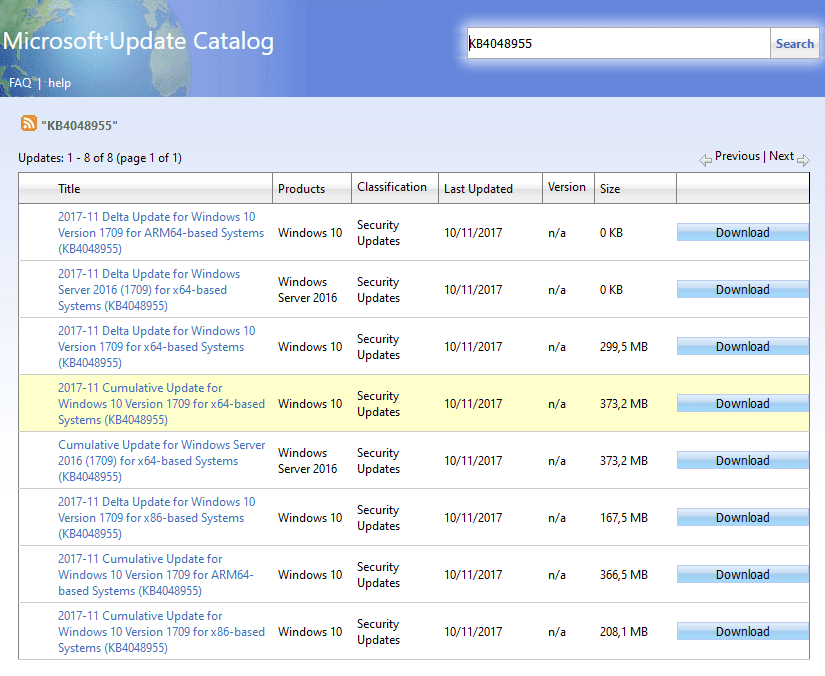The height and width of the screenshot is (676, 825).
Task: Sort results by Products column
Action: click(301, 189)
